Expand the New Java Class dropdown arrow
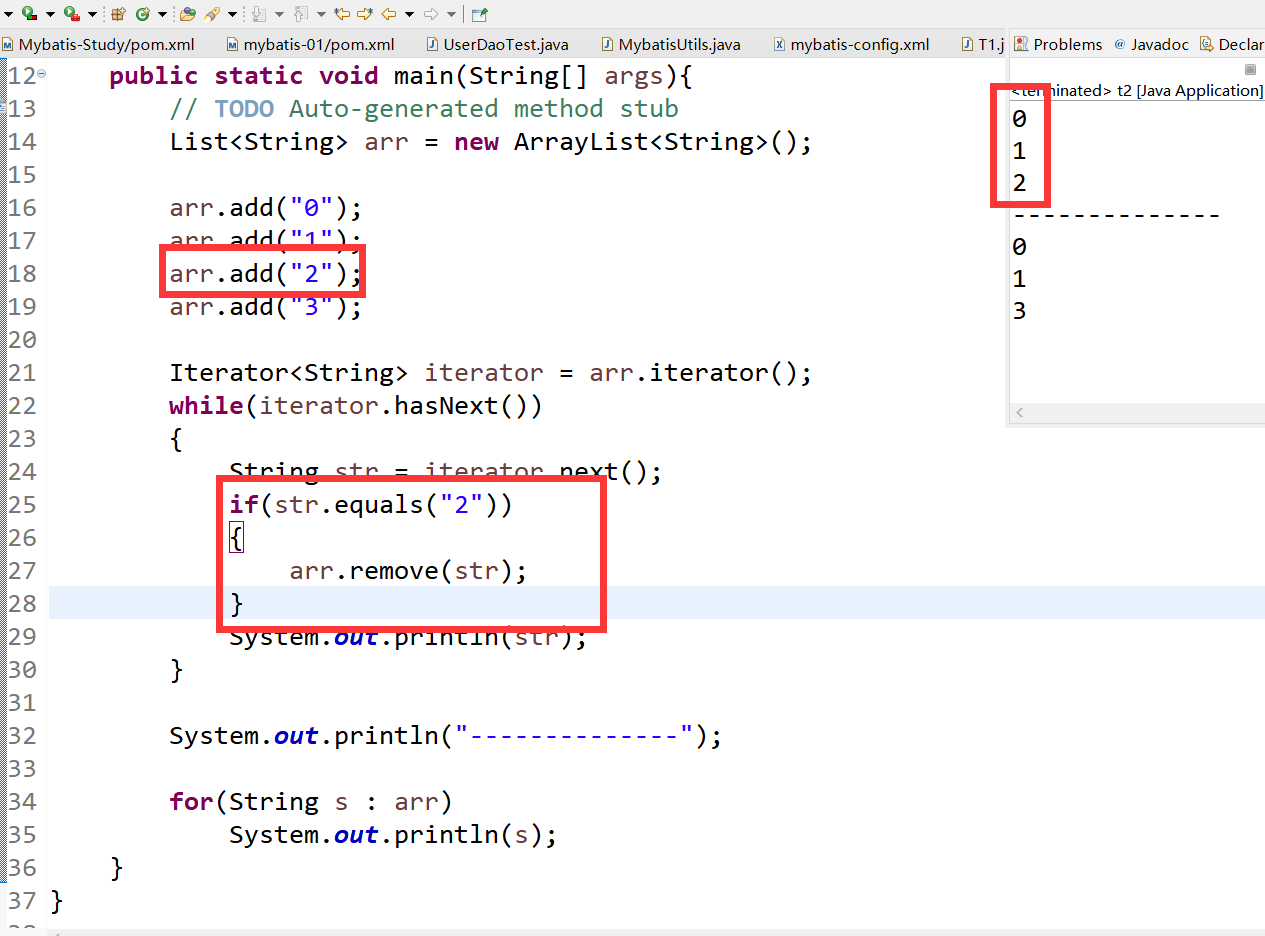 162,14
